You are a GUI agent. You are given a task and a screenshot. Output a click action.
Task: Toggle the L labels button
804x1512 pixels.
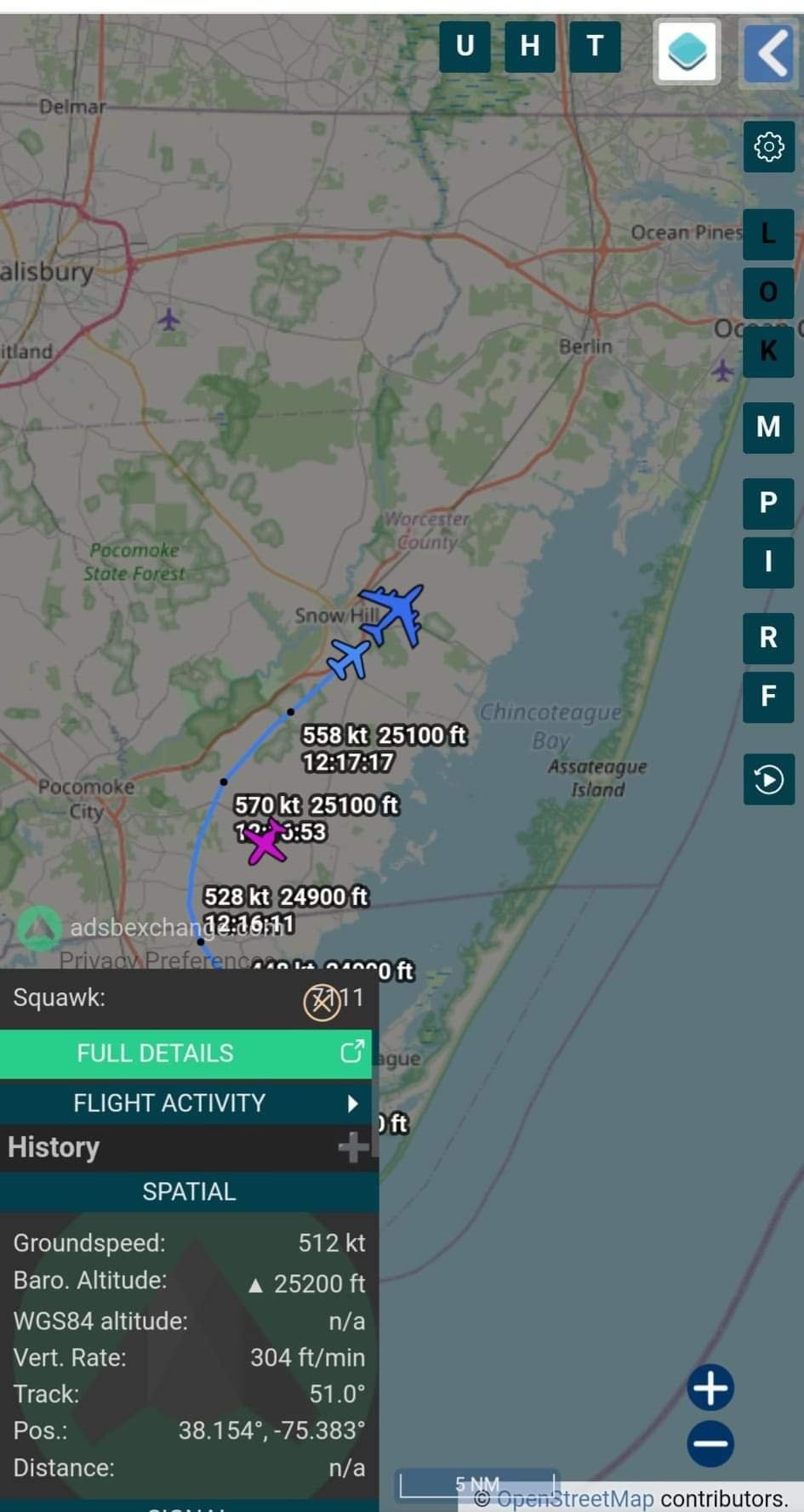click(x=768, y=234)
